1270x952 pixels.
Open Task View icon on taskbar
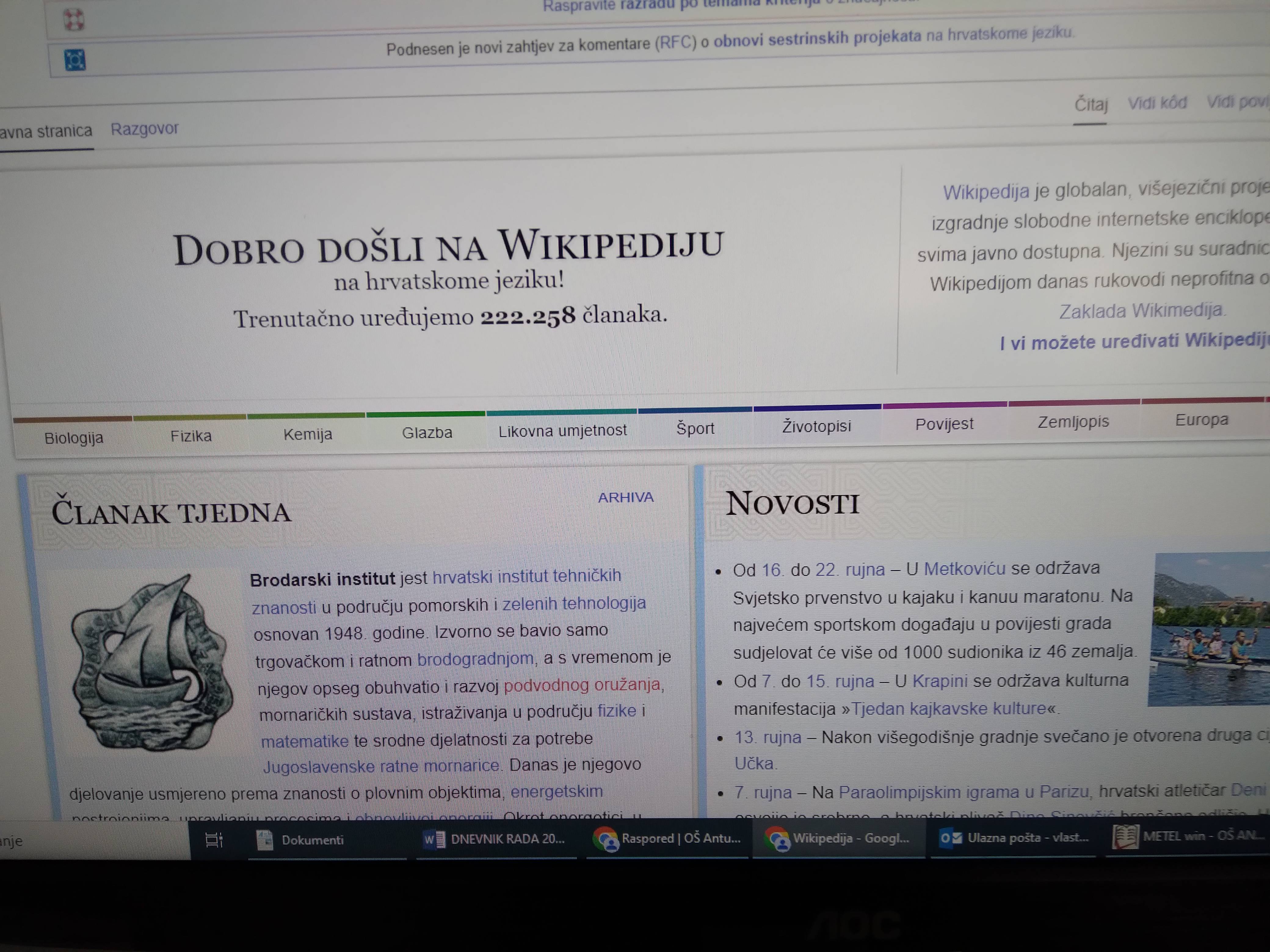pyautogui.click(x=214, y=840)
